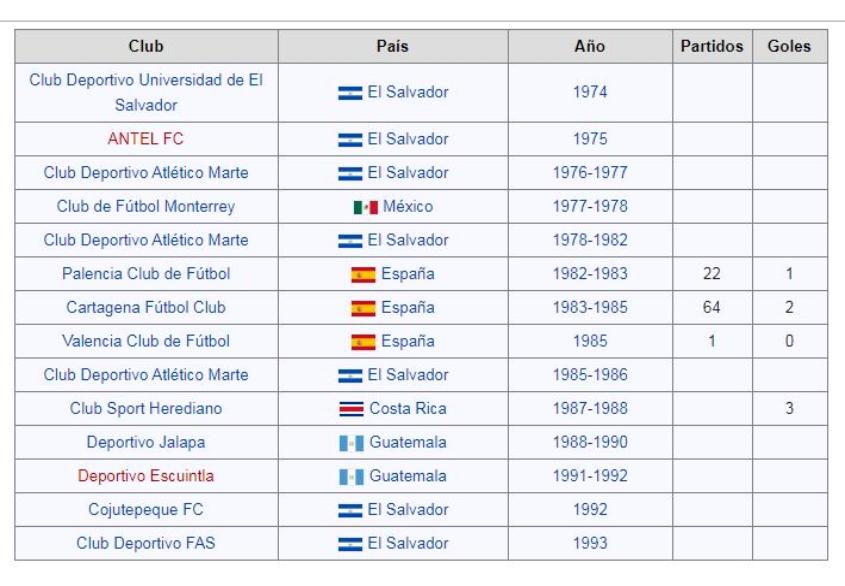The image size is (845, 586).
Task: Click the El Salvador flag in the 1974 row
Action: [350, 93]
